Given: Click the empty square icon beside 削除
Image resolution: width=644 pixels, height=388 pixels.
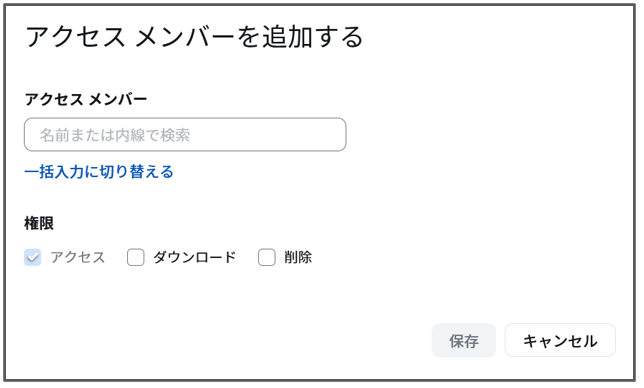Looking at the screenshot, I should click(x=267, y=257).
